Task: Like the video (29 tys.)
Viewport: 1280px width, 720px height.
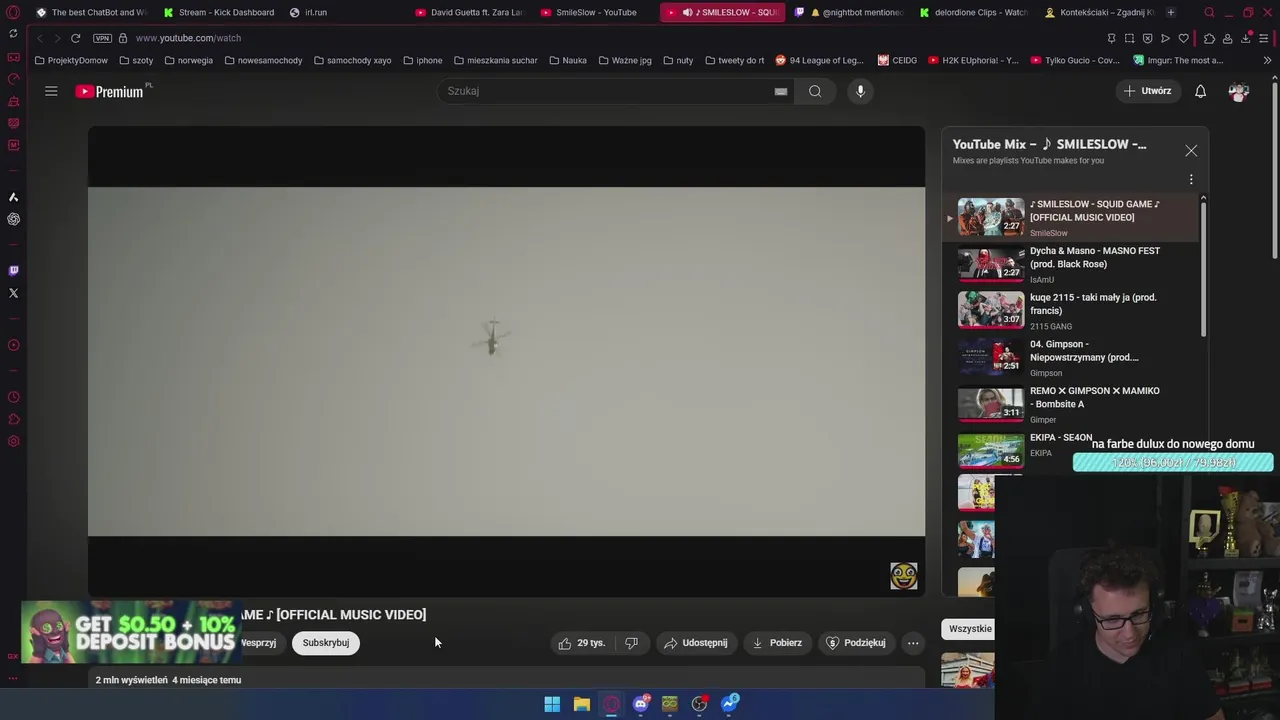Action: click(x=581, y=643)
